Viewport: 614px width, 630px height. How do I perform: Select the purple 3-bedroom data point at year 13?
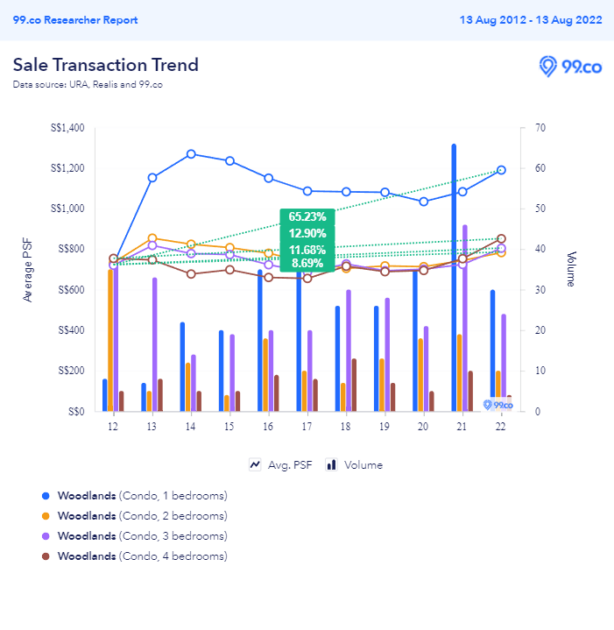152,245
